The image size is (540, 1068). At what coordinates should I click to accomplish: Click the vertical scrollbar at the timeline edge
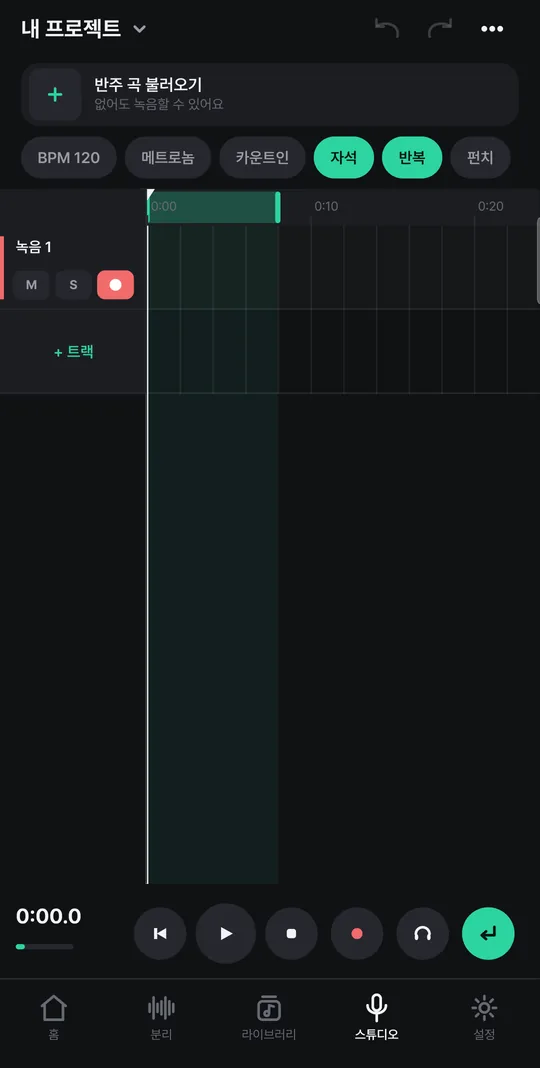[x=538, y=261]
